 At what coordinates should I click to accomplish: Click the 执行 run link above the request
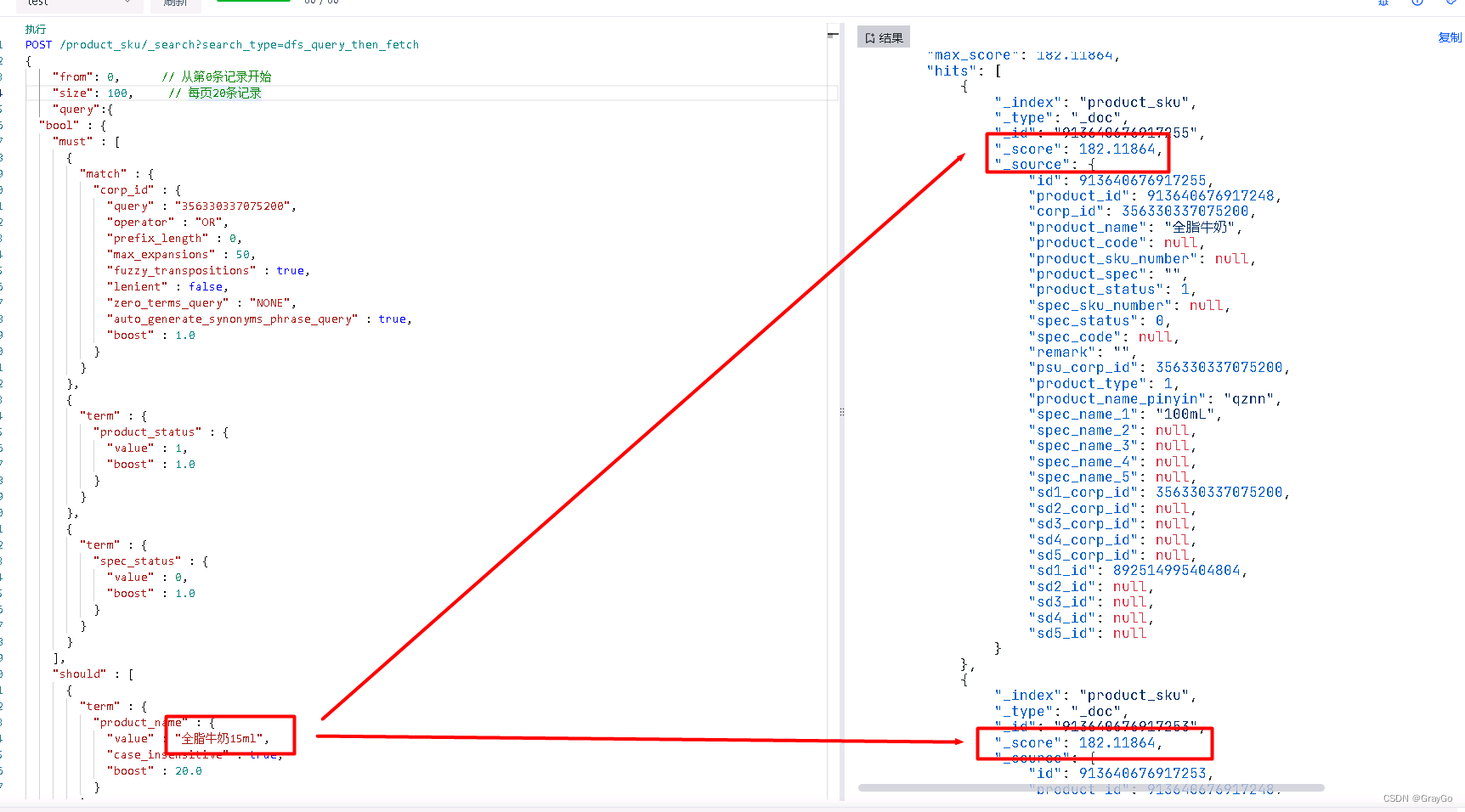coord(36,29)
